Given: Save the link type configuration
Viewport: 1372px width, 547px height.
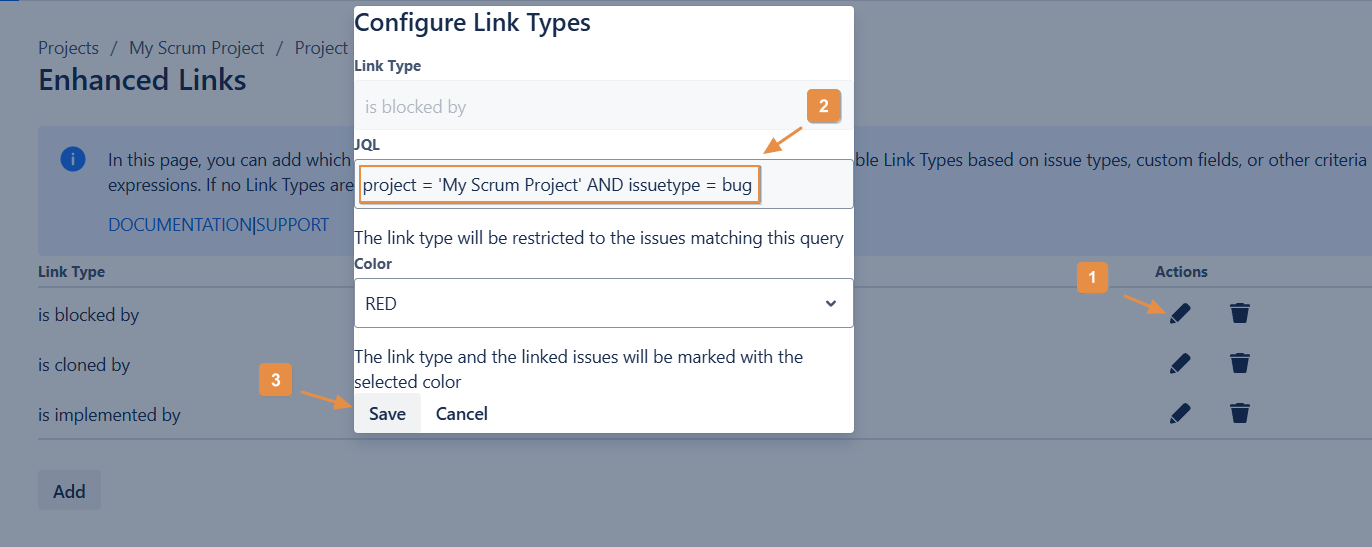Looking at the screenshot, I should [387, 413].
